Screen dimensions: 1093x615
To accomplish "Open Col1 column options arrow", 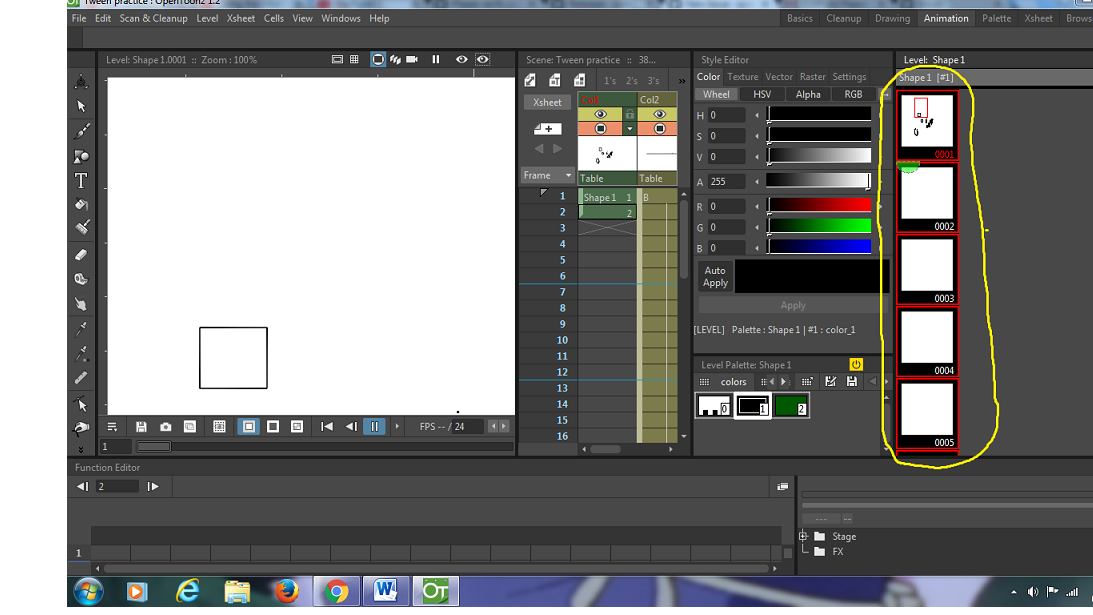I will pos(630,128).
